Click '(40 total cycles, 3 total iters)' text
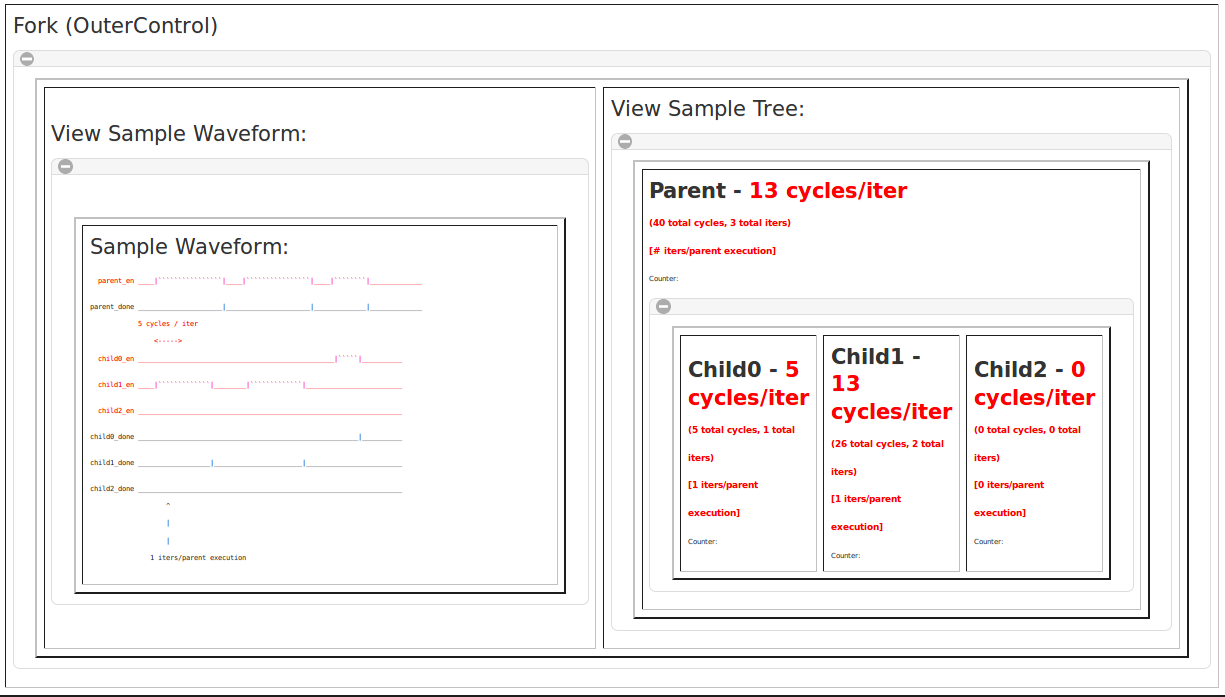This screenshot has width=1225, height=697. pos(720,223)
